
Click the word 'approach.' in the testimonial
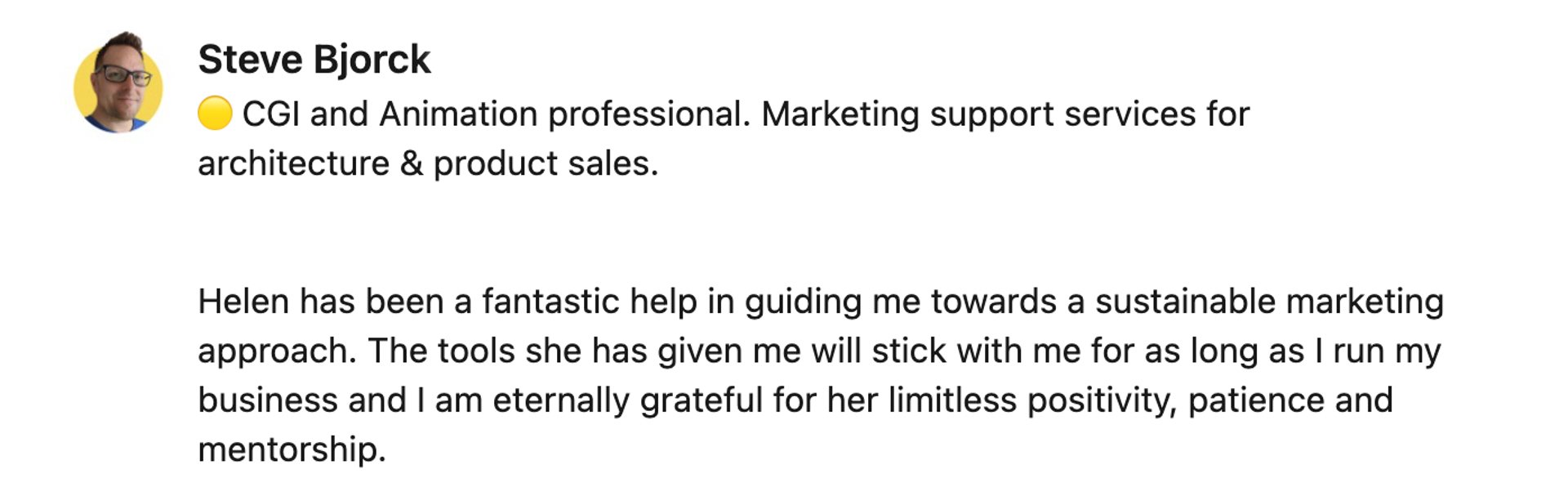point(278,351)
